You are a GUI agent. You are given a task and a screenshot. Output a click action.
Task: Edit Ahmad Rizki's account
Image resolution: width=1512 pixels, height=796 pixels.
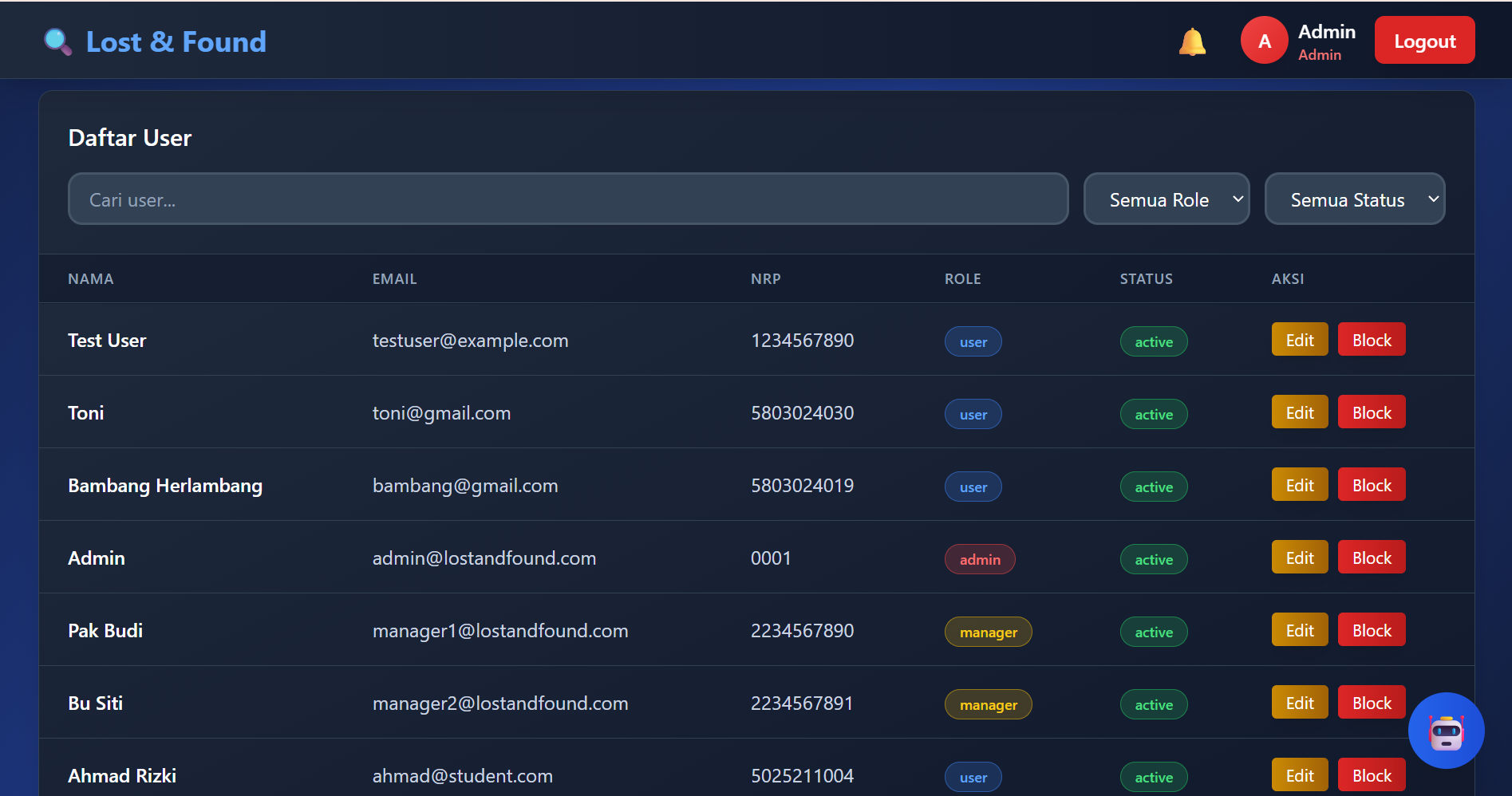point(1299,776)
